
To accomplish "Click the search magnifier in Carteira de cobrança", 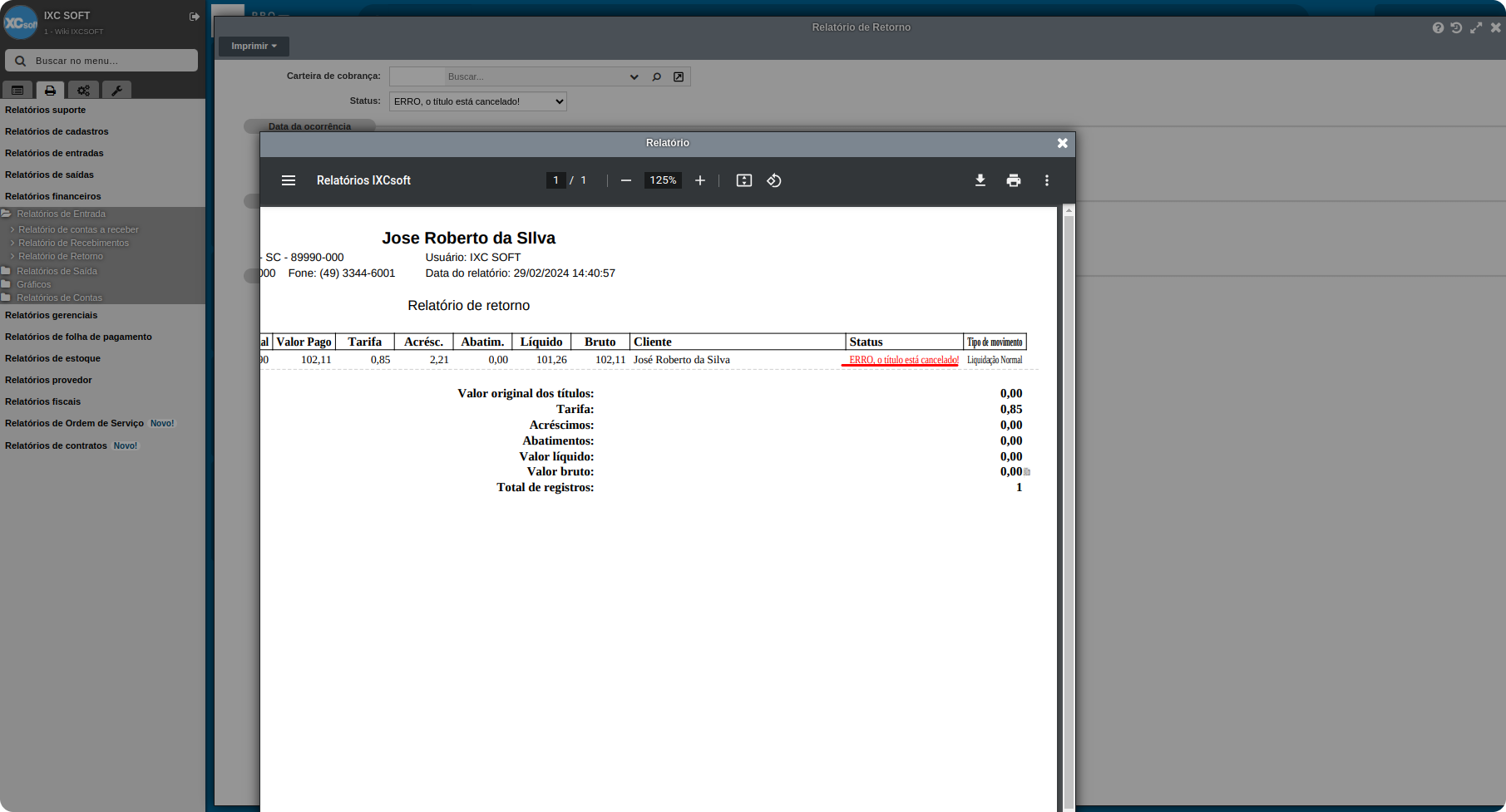I will pos(657,76).
